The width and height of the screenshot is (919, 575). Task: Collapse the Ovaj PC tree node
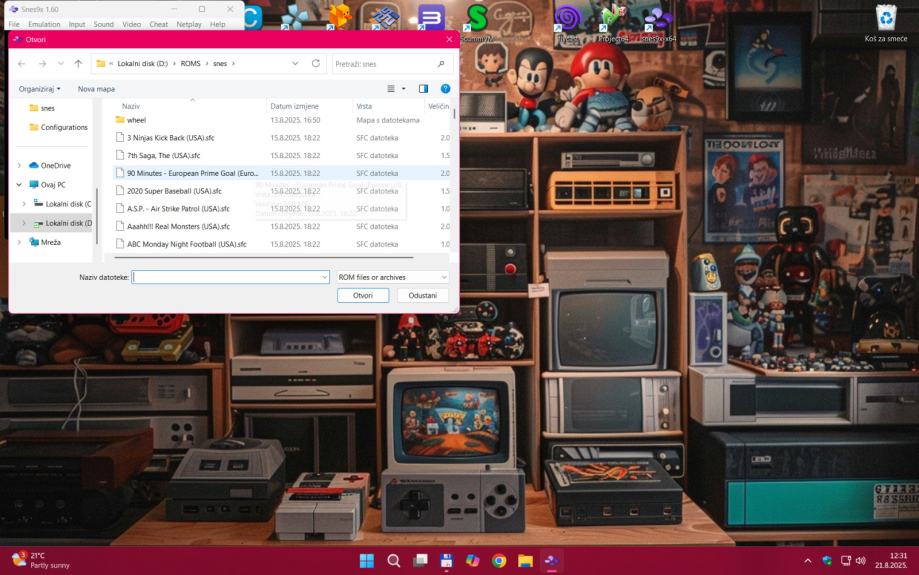coord(20,185)
